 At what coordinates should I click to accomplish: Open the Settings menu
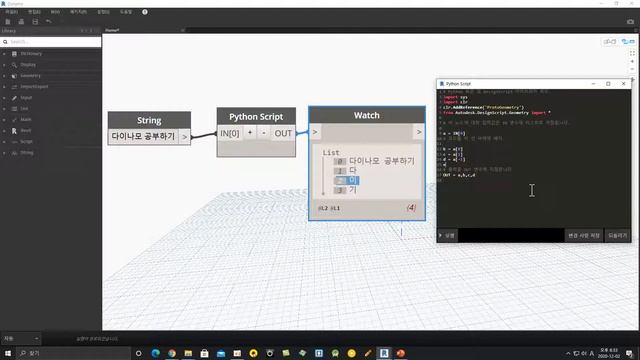coord(103,12)
